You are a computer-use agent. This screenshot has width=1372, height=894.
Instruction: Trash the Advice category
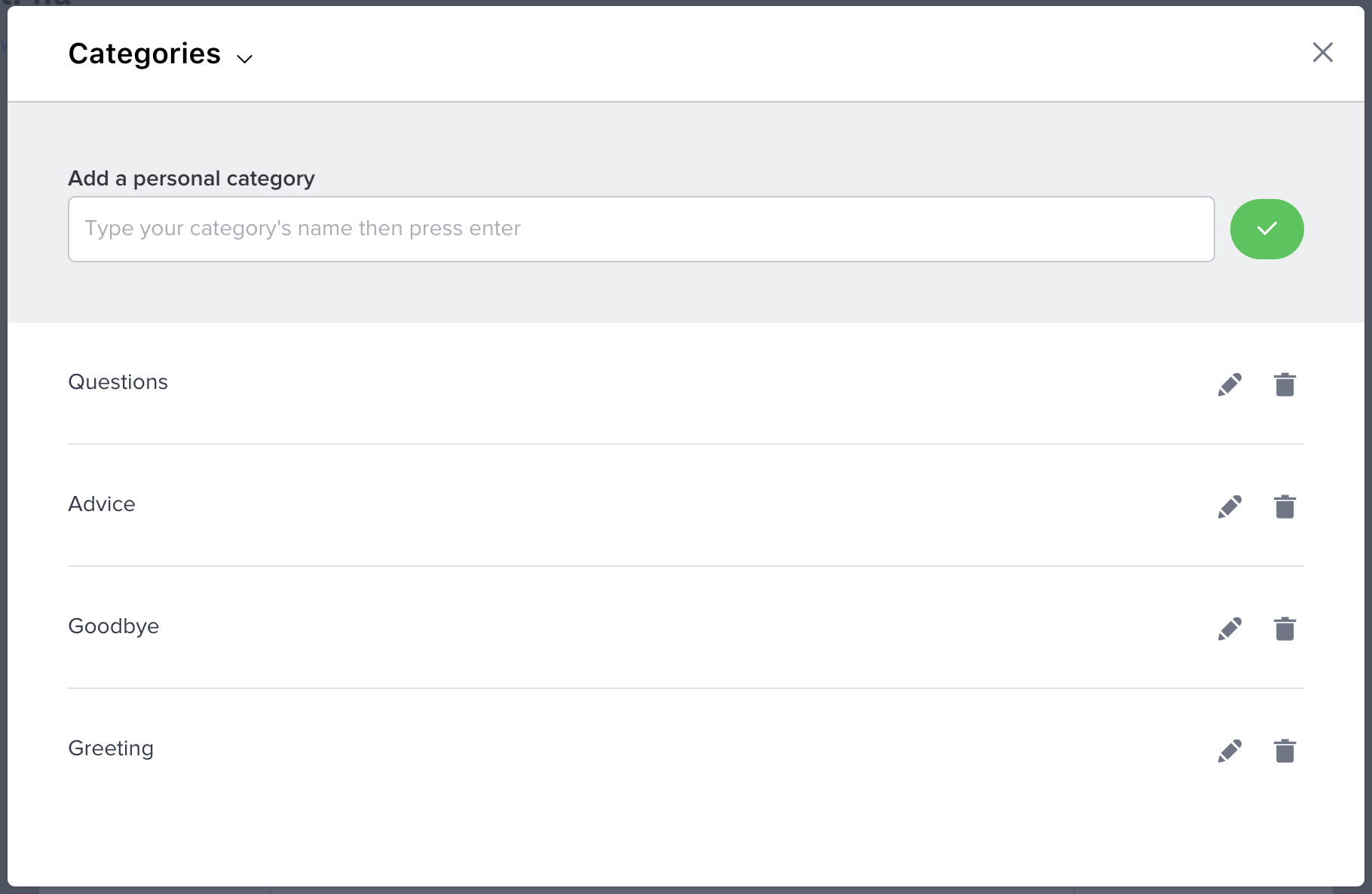[1285, 507]
